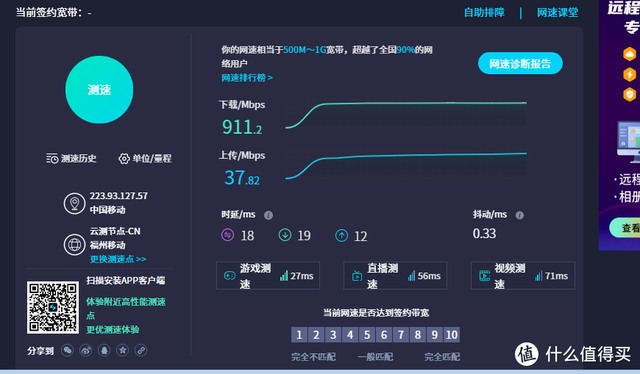Start the speed test with 测速 button

coord(99,90)
